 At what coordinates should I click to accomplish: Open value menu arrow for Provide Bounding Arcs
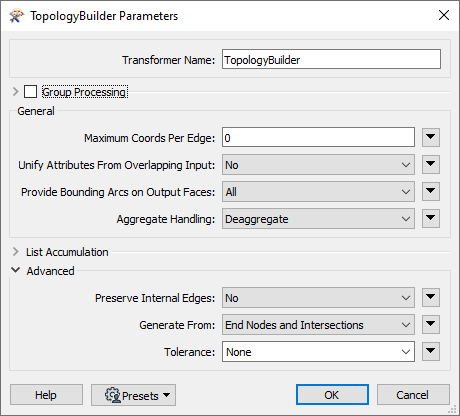click(x=431, y=191)
